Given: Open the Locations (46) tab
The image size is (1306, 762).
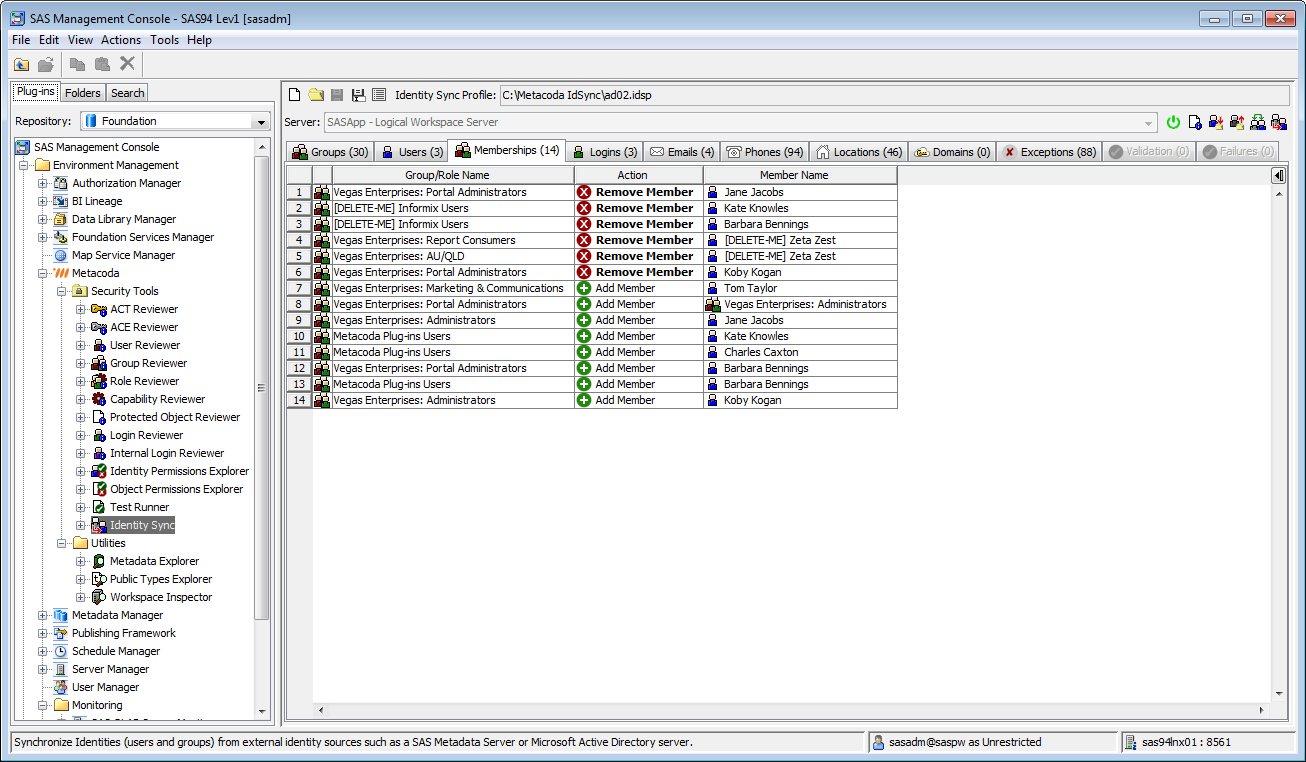Looking at the screenshot, I should pyautogui.click(x=859, y=152).
